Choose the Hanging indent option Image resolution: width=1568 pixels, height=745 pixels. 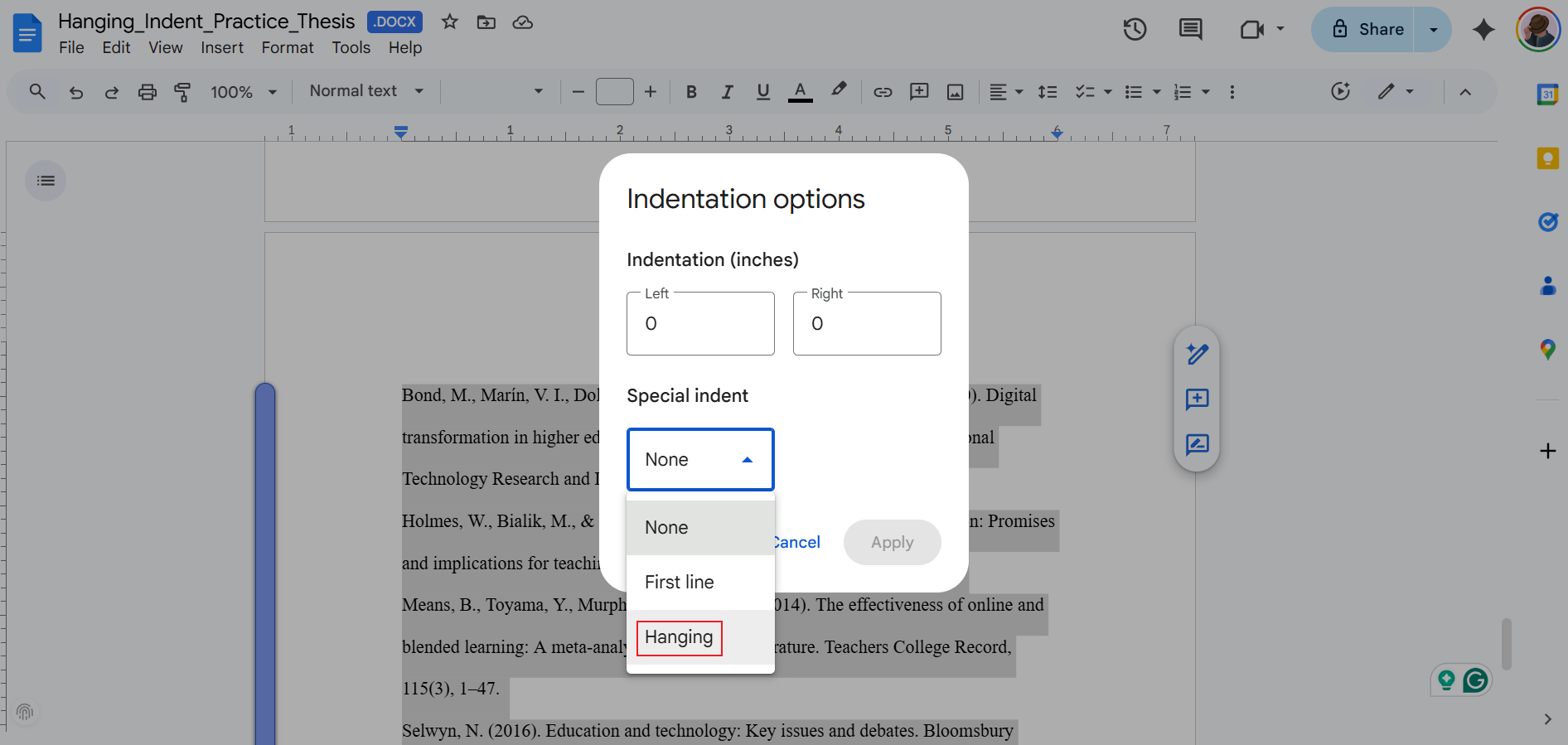tap(700, 637)
